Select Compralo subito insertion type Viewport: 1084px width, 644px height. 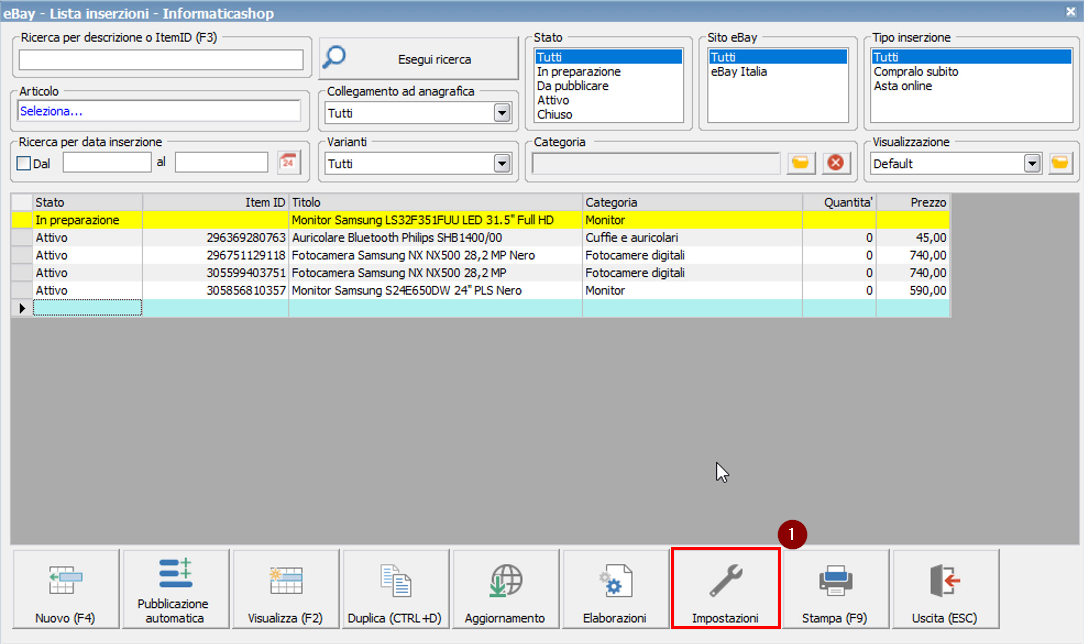click(971, 71)
